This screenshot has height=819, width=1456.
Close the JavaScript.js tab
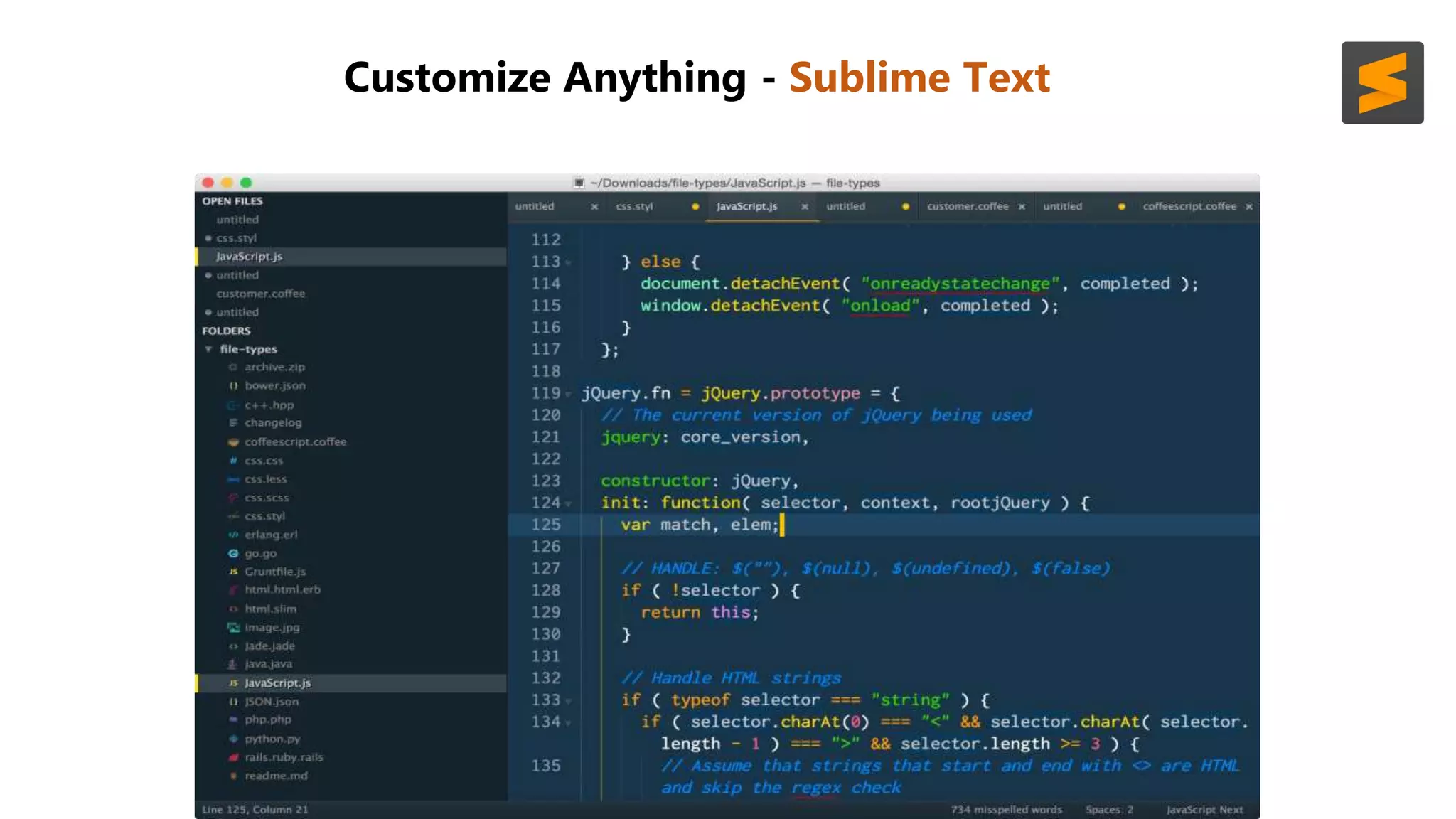tap(805, 207)
